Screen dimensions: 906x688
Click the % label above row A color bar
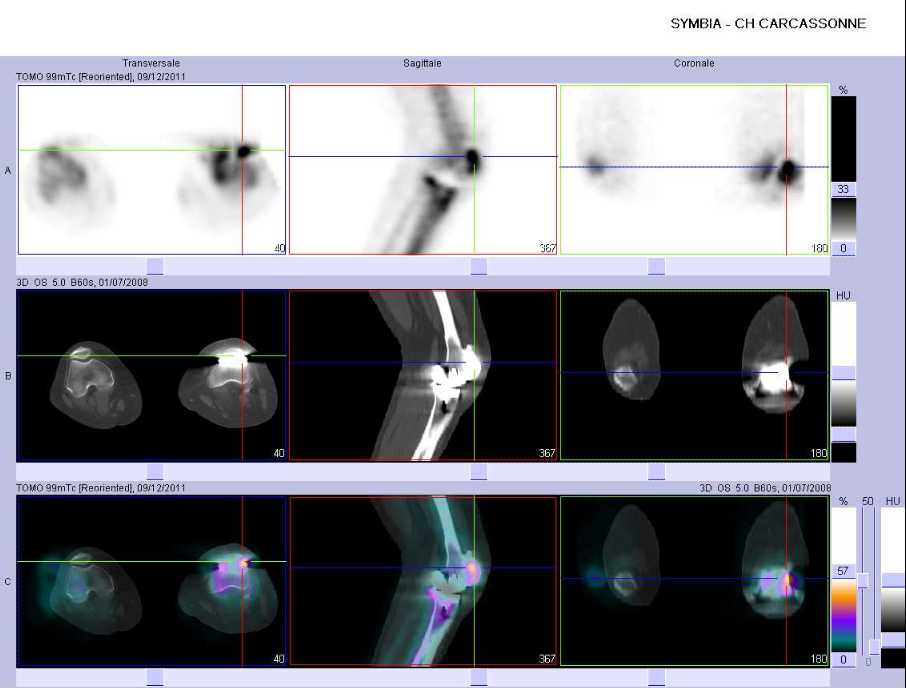pos(843,90)
